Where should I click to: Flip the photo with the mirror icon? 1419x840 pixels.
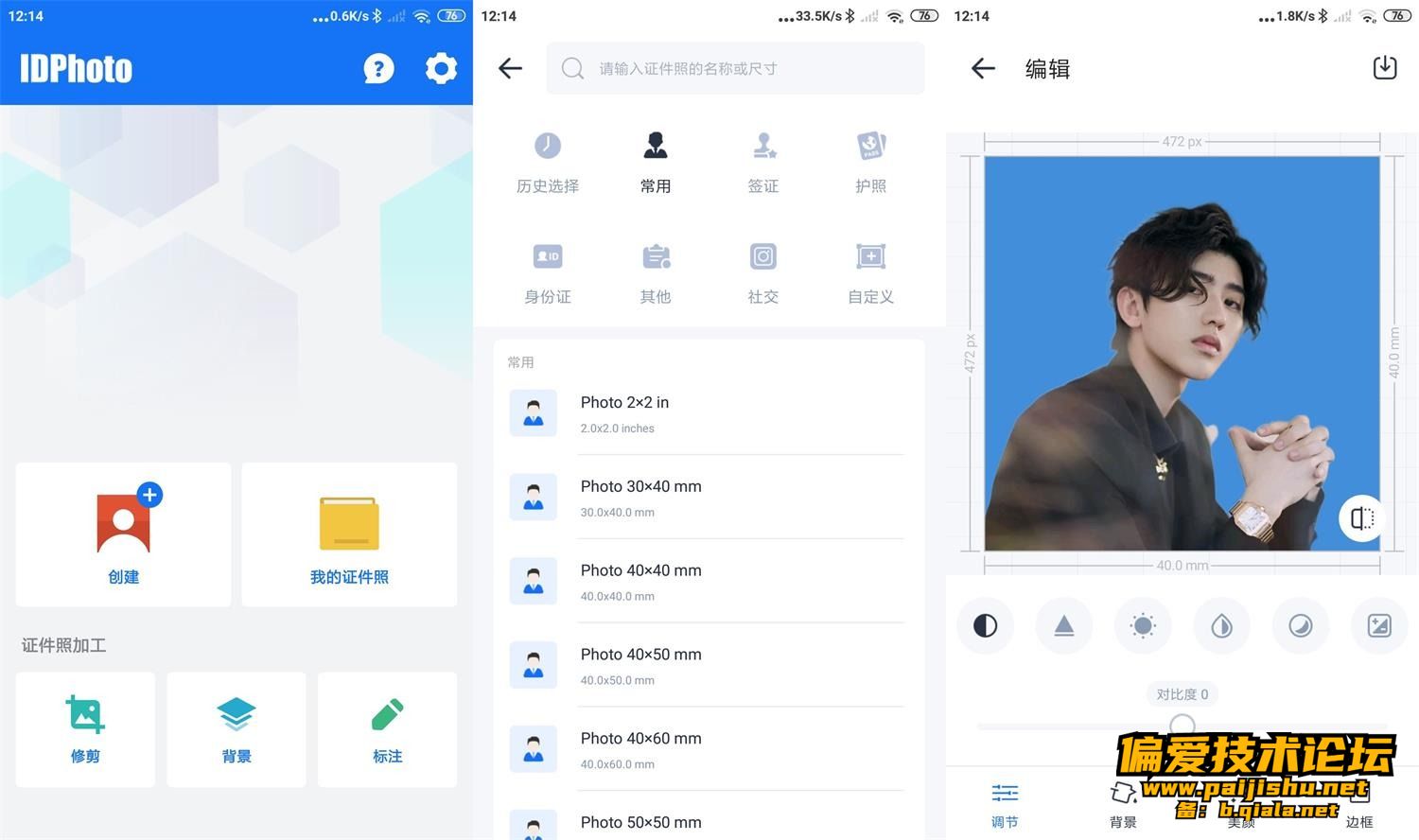(x=1361, y=517)
